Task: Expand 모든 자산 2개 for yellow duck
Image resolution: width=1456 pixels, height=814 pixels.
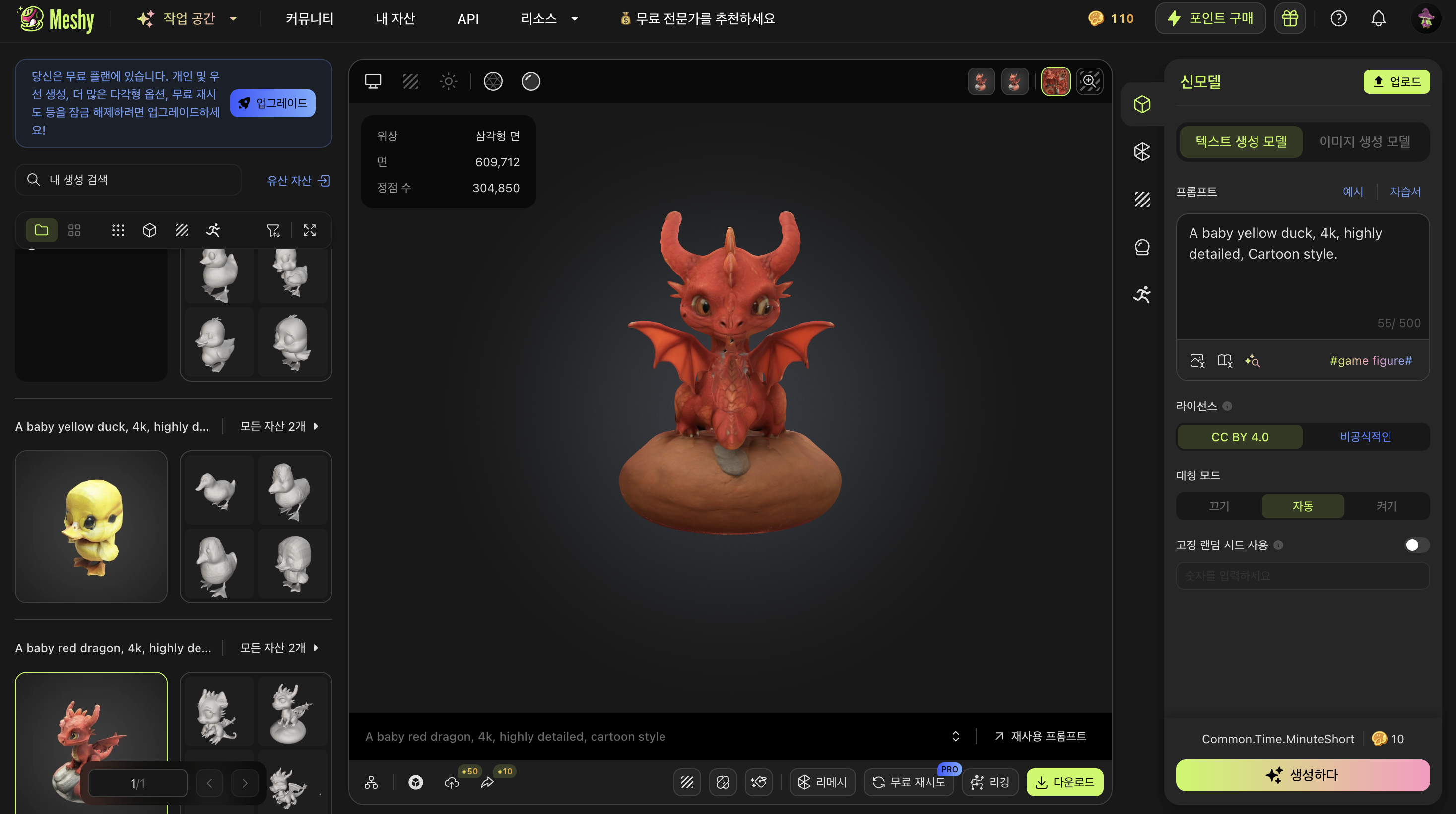Action: click(279, 426)
